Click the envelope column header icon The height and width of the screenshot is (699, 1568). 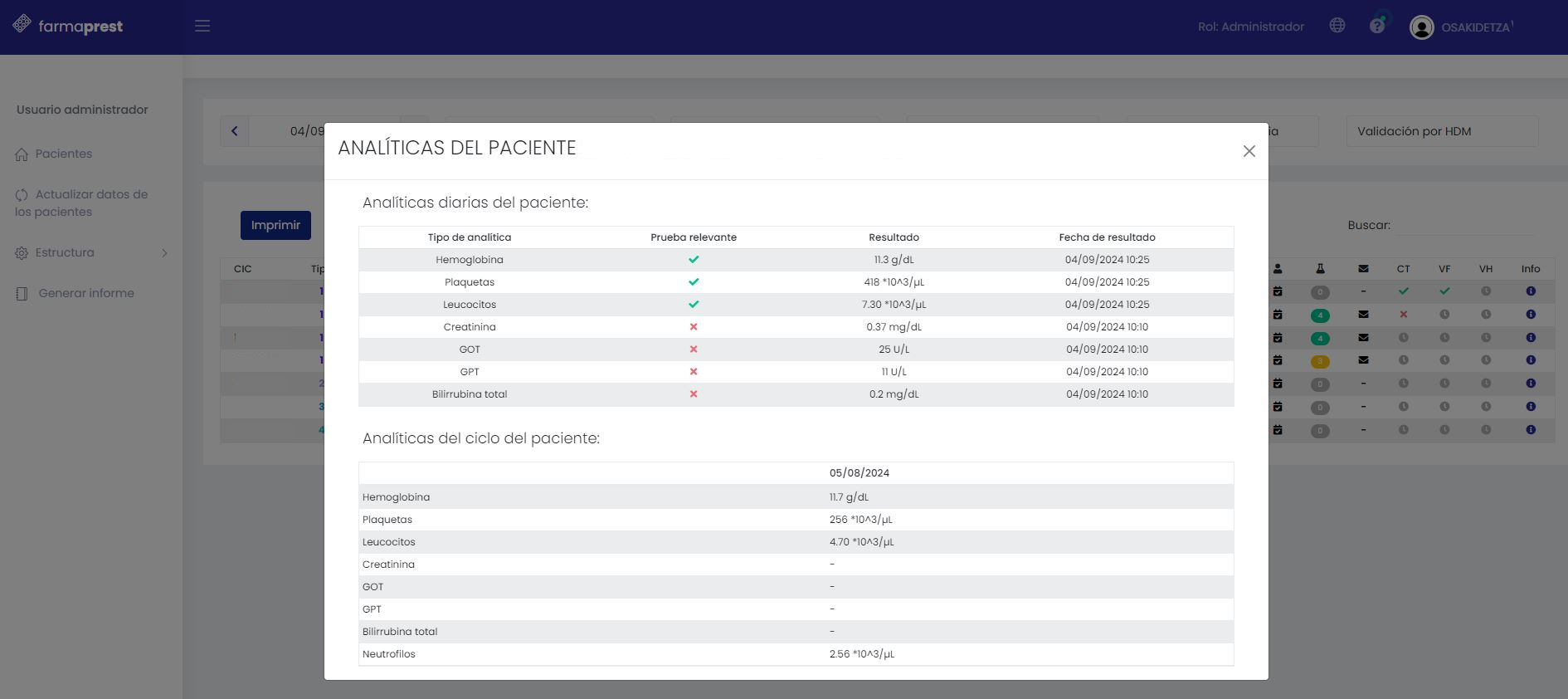pyautogui.click(x=1363, y=269)
